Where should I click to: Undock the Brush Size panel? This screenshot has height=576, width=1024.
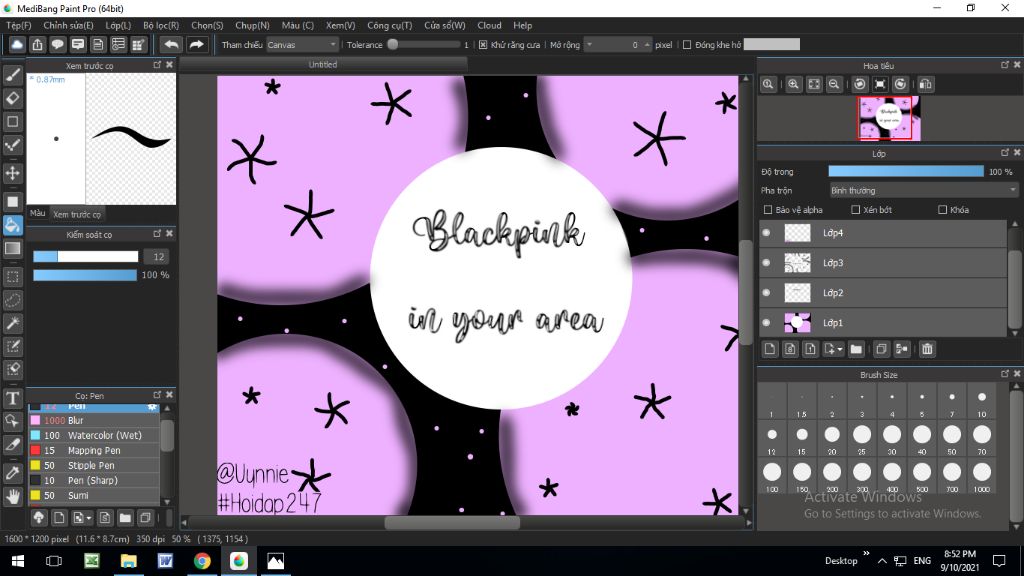click(1005, 374)
